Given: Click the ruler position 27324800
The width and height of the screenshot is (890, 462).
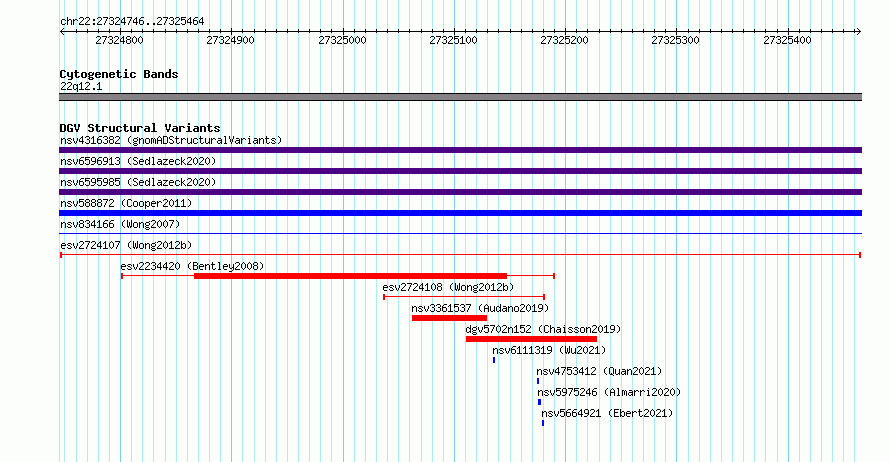Looking at the screenshot, I should click(119, 40).
